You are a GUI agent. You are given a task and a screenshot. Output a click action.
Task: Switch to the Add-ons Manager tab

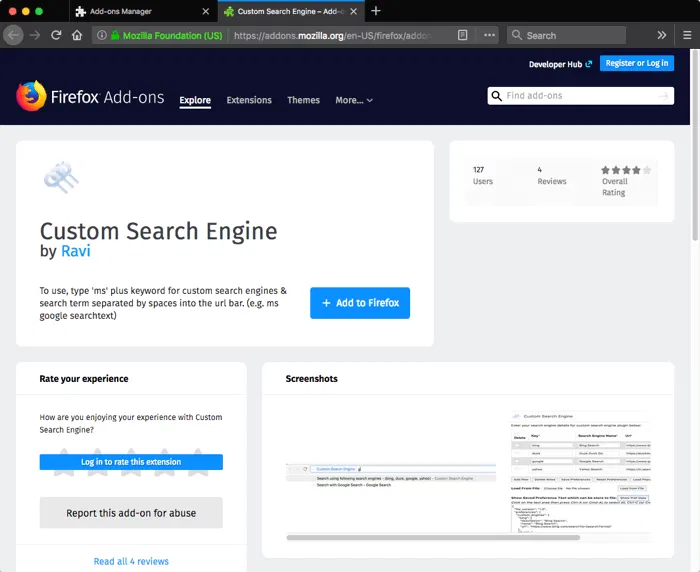click(x=143, y=11)
